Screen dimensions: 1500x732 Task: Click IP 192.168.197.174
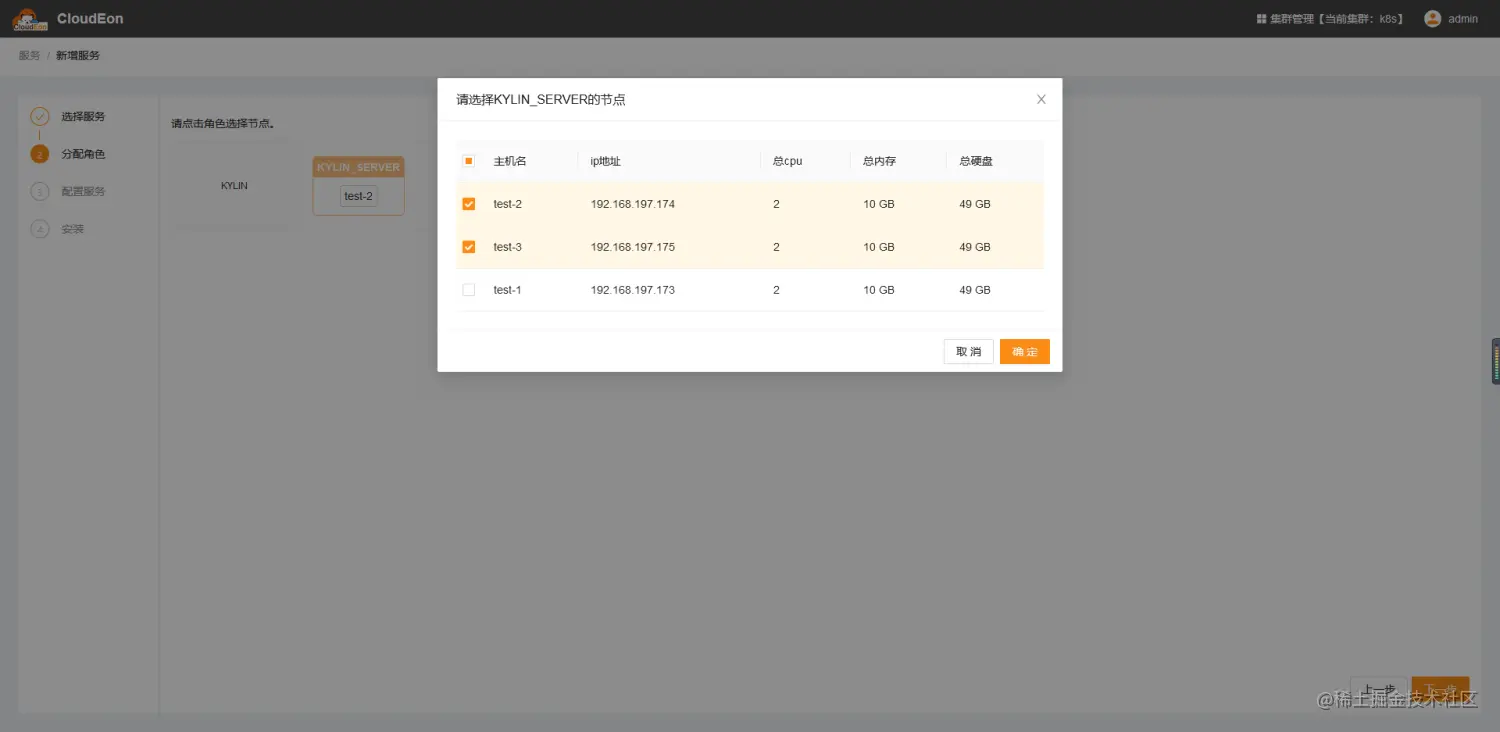(633, 204)
